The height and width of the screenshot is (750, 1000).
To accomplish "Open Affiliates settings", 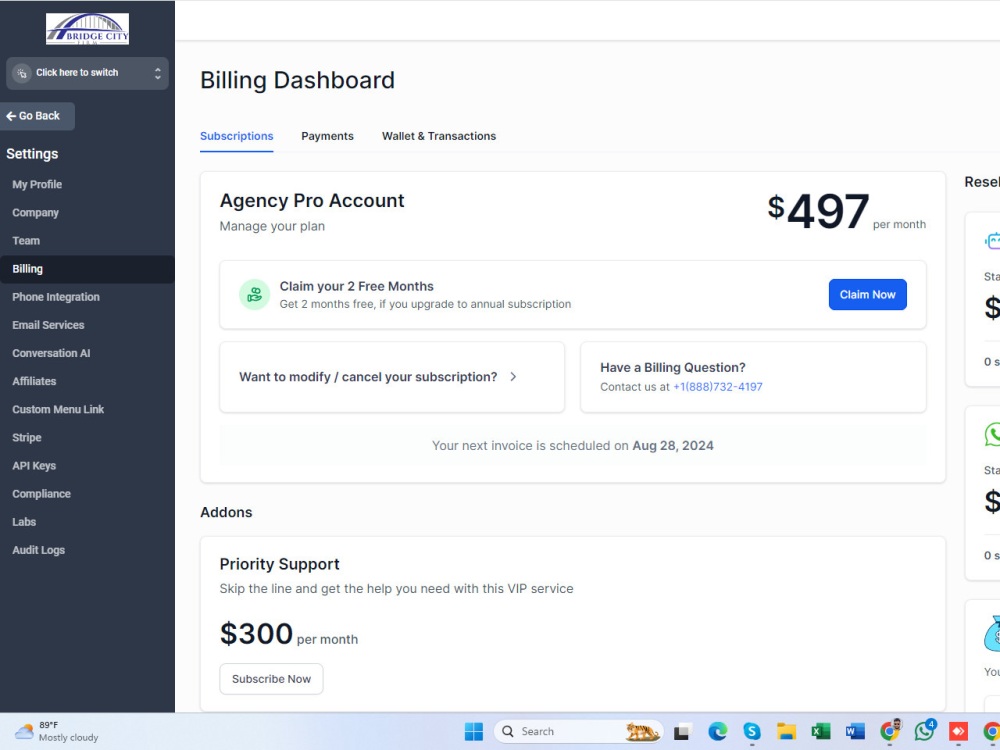I will click(34, 381).
